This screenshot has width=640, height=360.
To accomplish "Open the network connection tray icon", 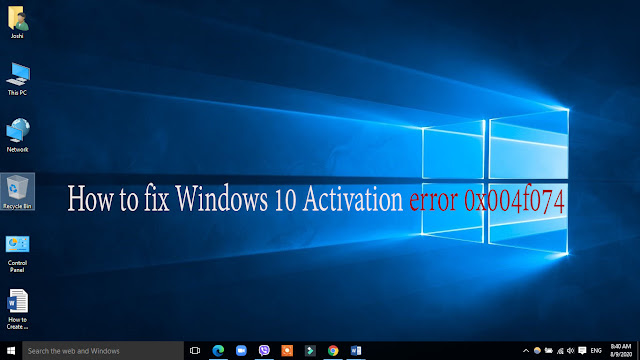I will coord(560,351).
